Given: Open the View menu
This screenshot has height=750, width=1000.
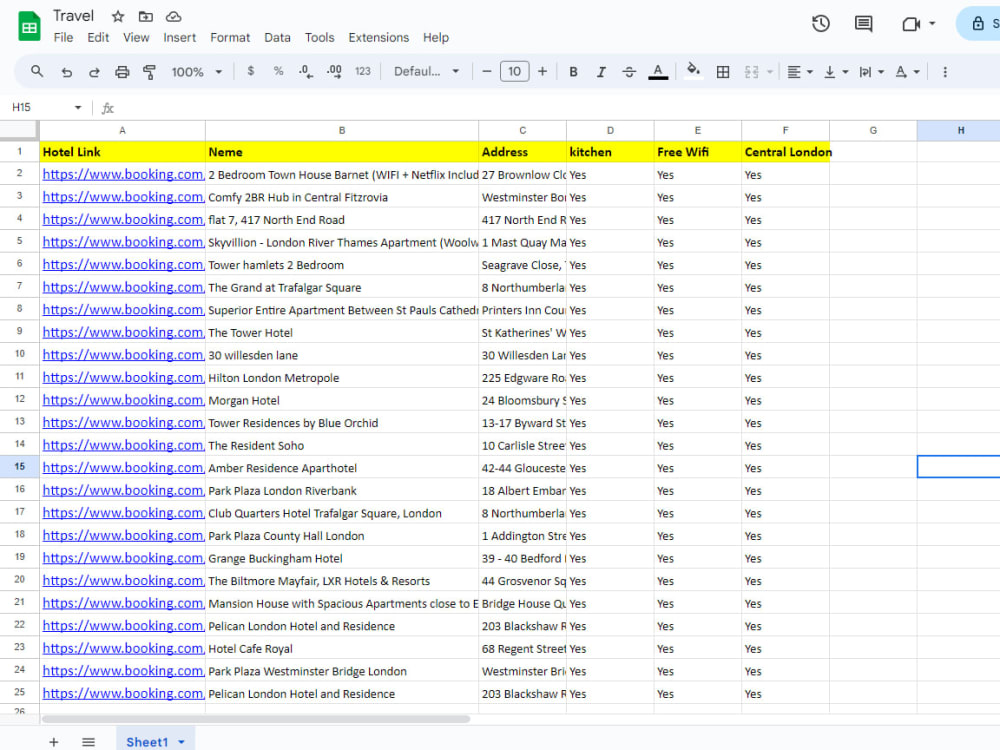Looking at the screenshot, I should coord(136,38).
